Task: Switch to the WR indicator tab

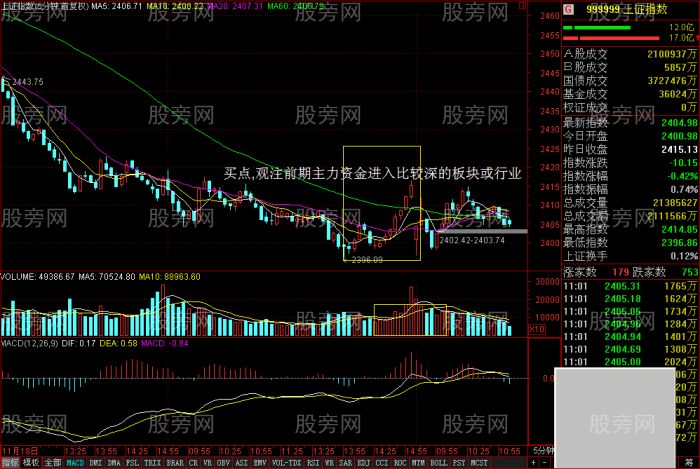Action: coord(329,463)
